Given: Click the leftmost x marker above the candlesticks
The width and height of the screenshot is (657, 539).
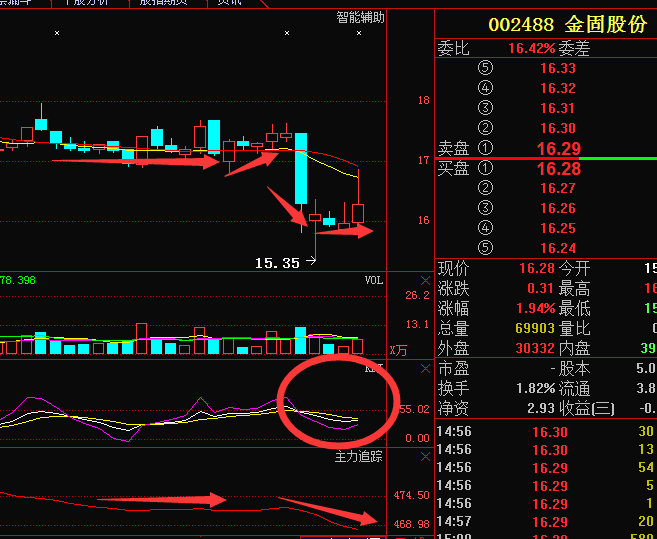Looking at the screenshot, I should click(x=57, y=33).
